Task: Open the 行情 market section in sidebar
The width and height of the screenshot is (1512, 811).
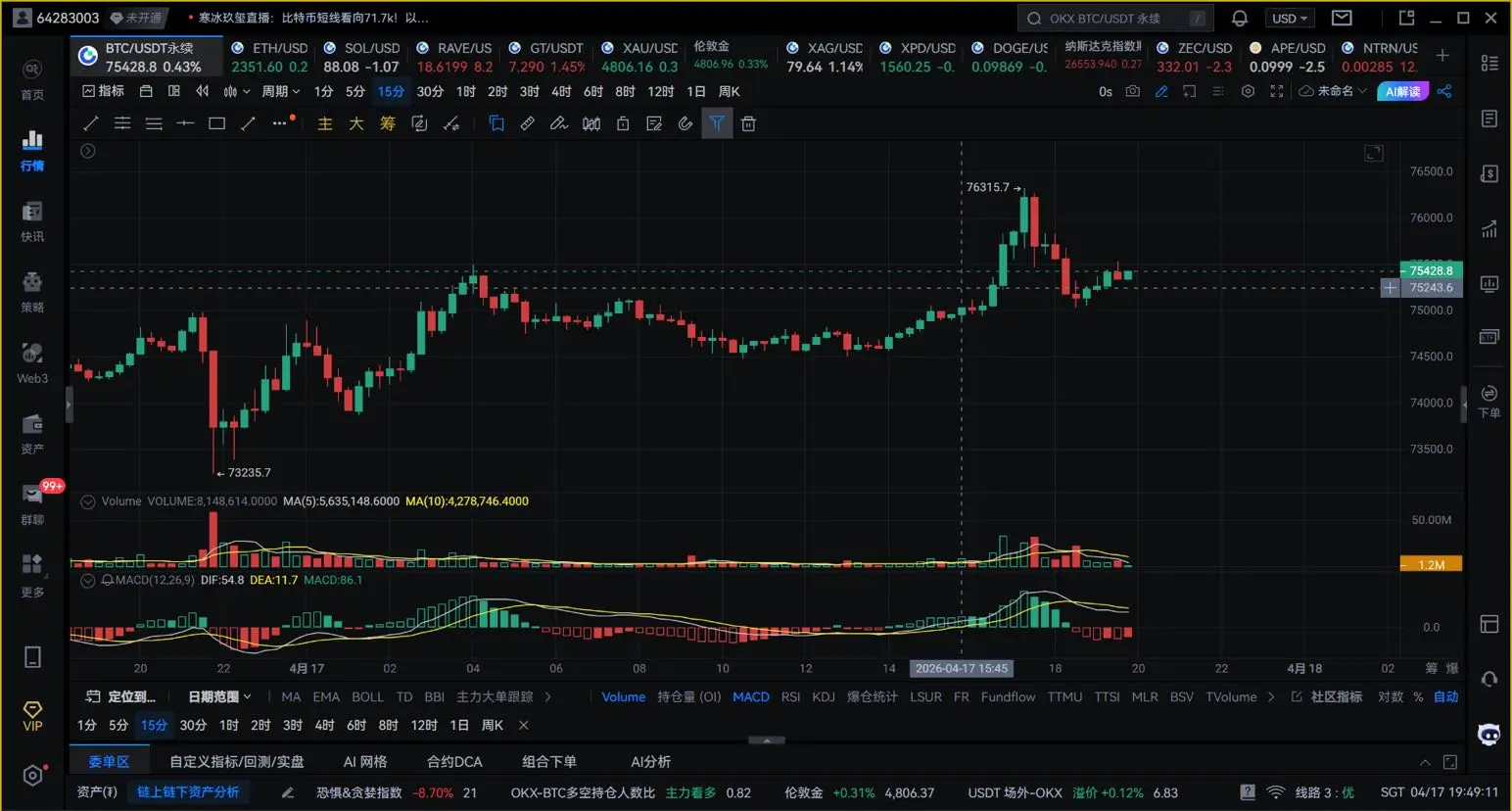Action: [x=32, y=149]
